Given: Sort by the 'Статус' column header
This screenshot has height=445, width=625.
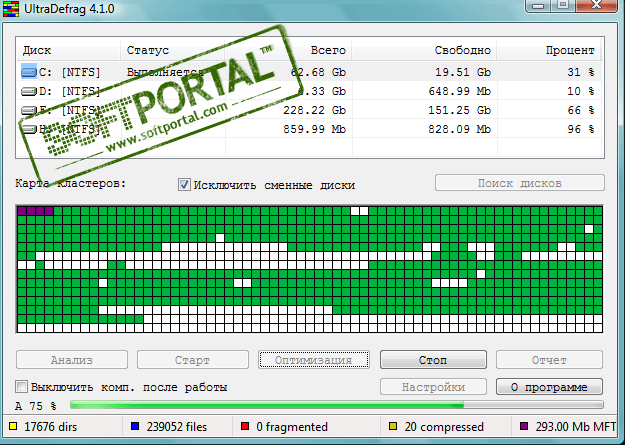Looking at the screenshot, I should pyautogui.click(x=173, y=50).
